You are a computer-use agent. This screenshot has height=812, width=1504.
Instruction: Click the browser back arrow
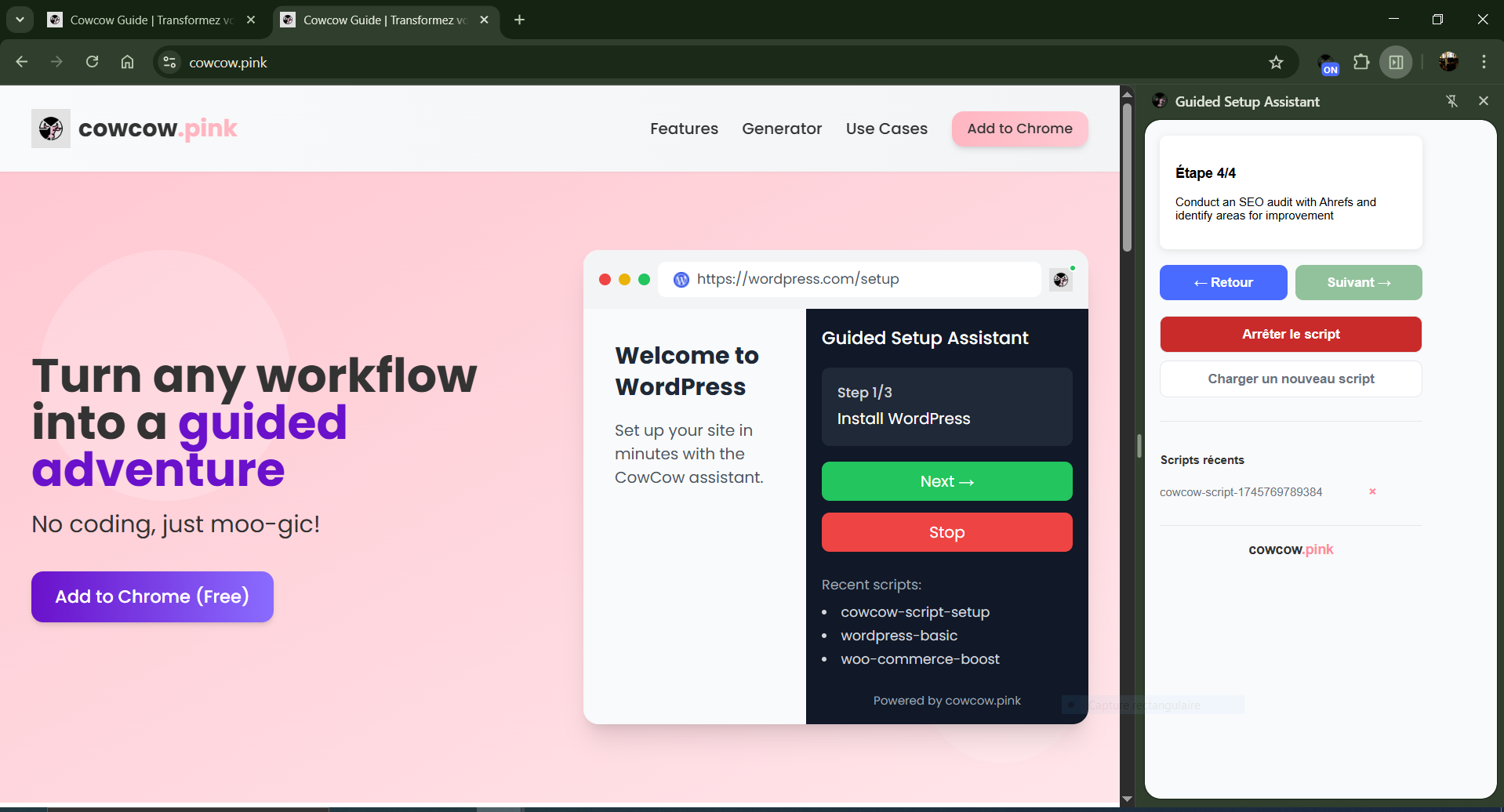tap(21, 62)
